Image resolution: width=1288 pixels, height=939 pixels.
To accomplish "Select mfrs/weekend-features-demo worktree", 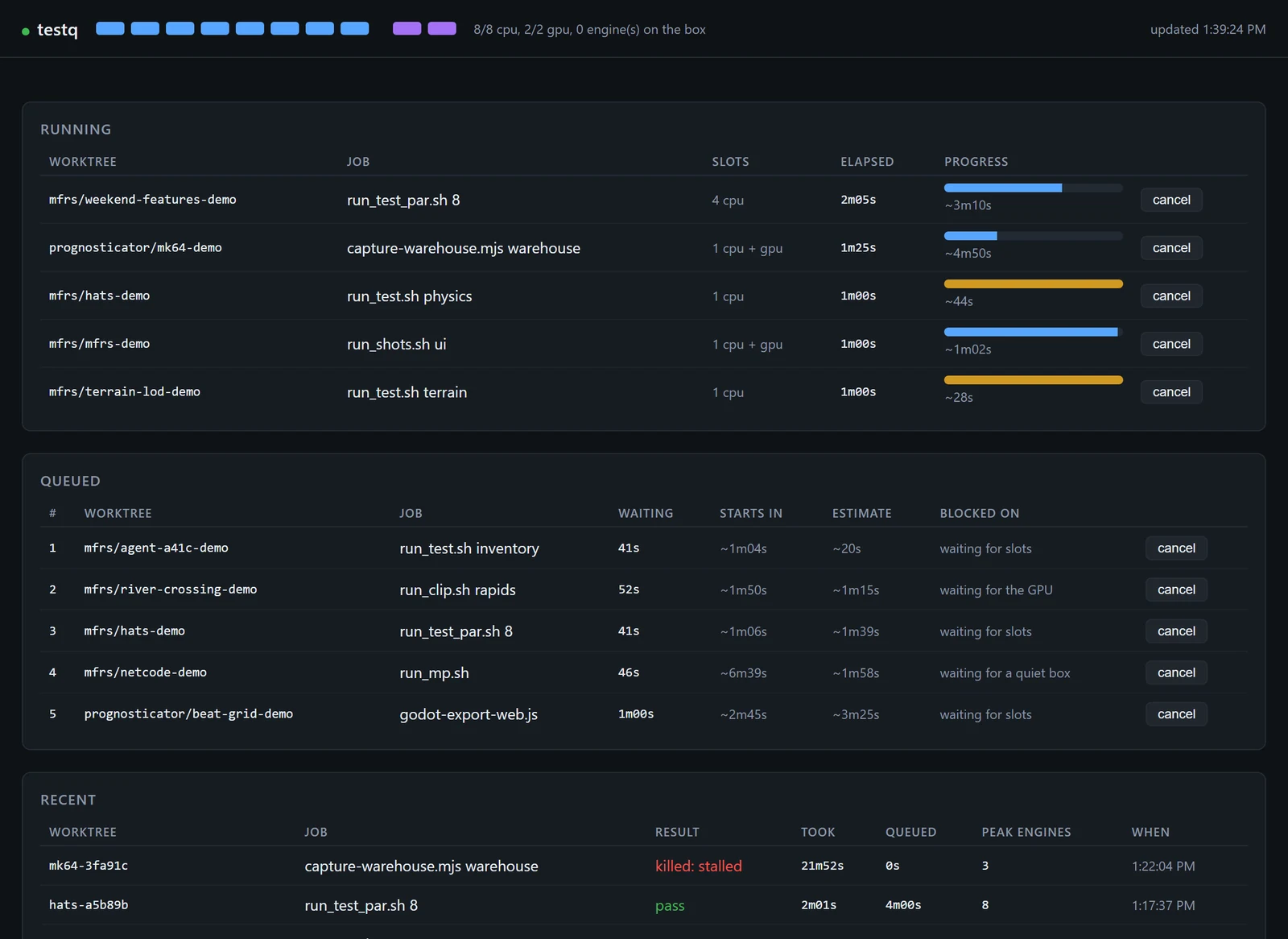I will tap(142, 200).
